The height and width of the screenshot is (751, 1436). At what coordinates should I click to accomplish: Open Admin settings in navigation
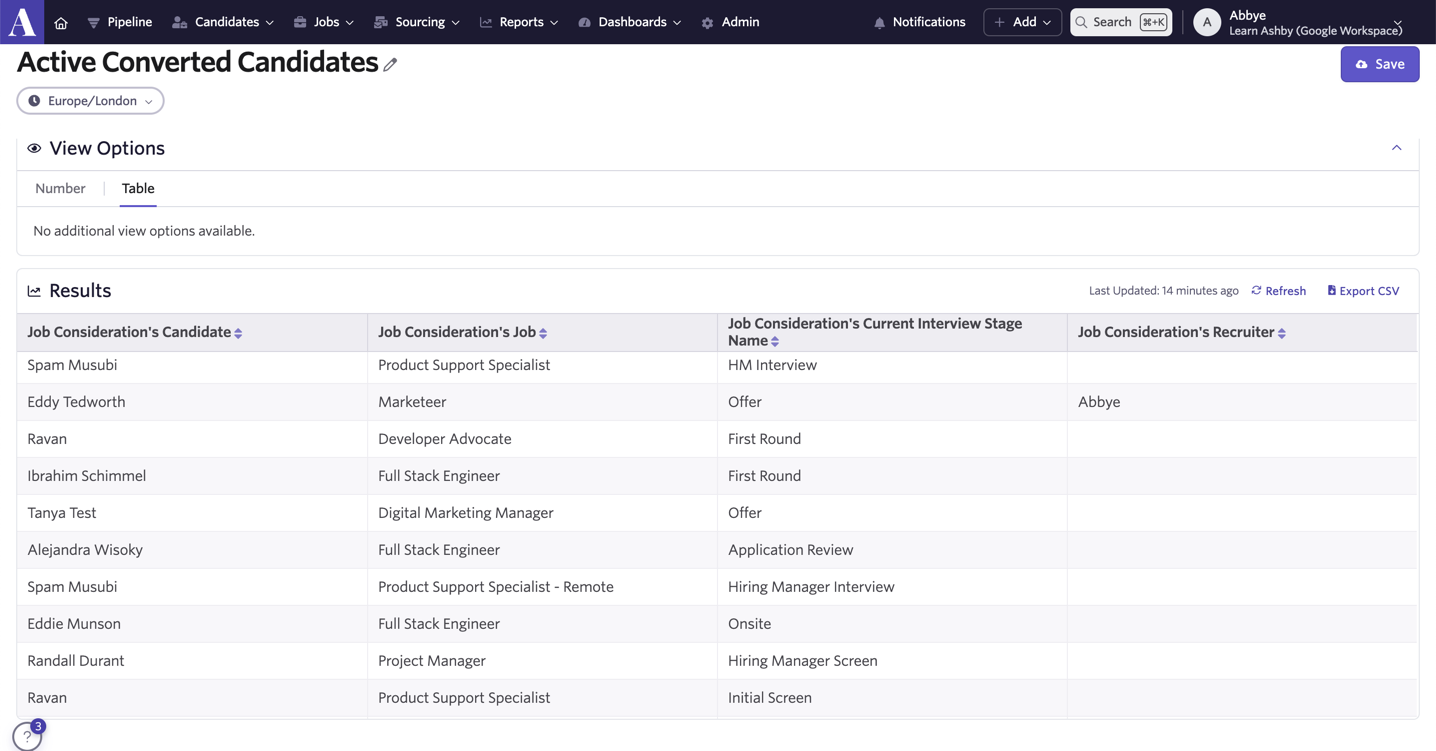click(730, 22)
